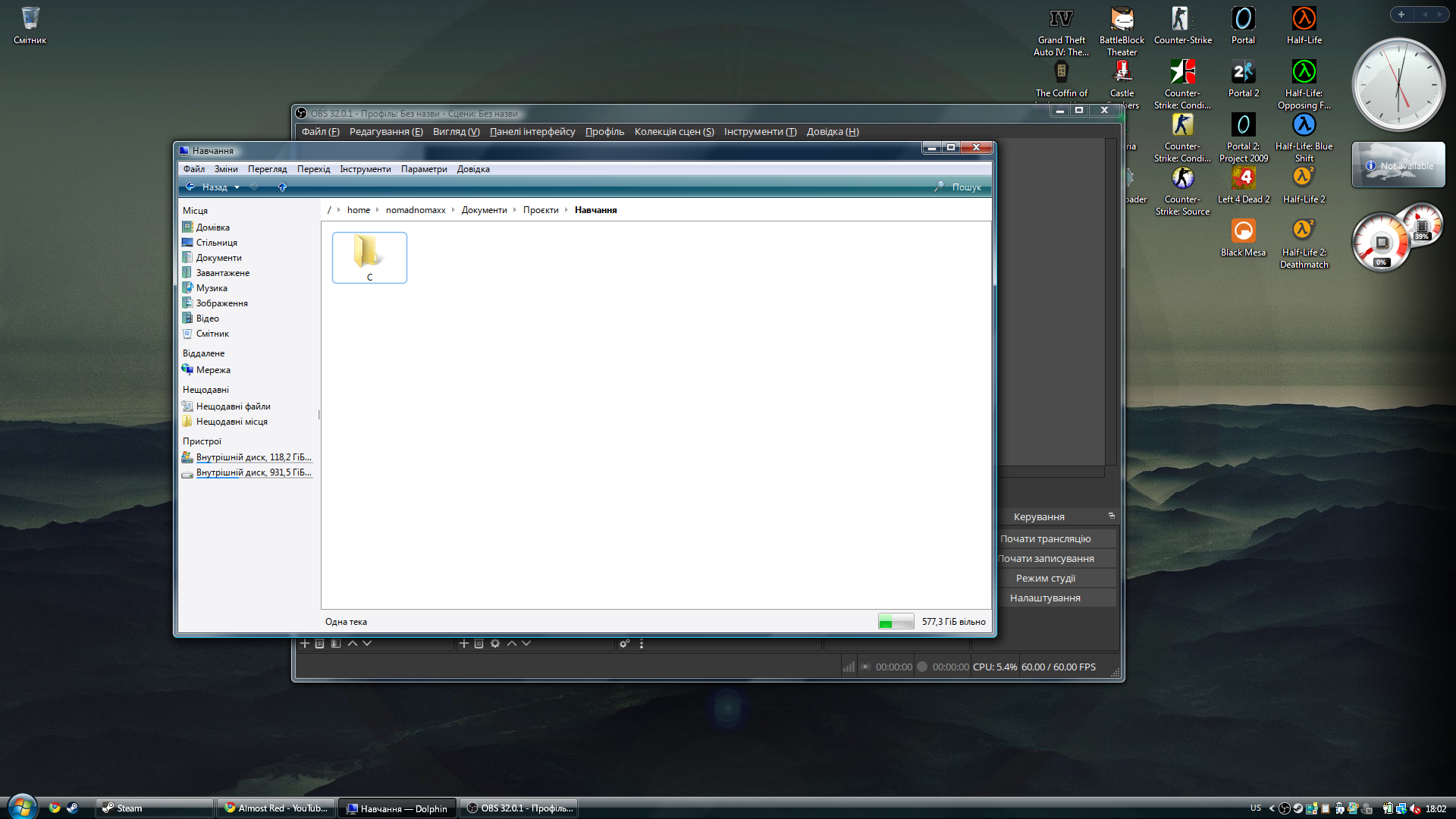Click the Налаштування button in OBS
Image resolution: width=1456 pixels, height=819 pixels.
pos(1045,598)
